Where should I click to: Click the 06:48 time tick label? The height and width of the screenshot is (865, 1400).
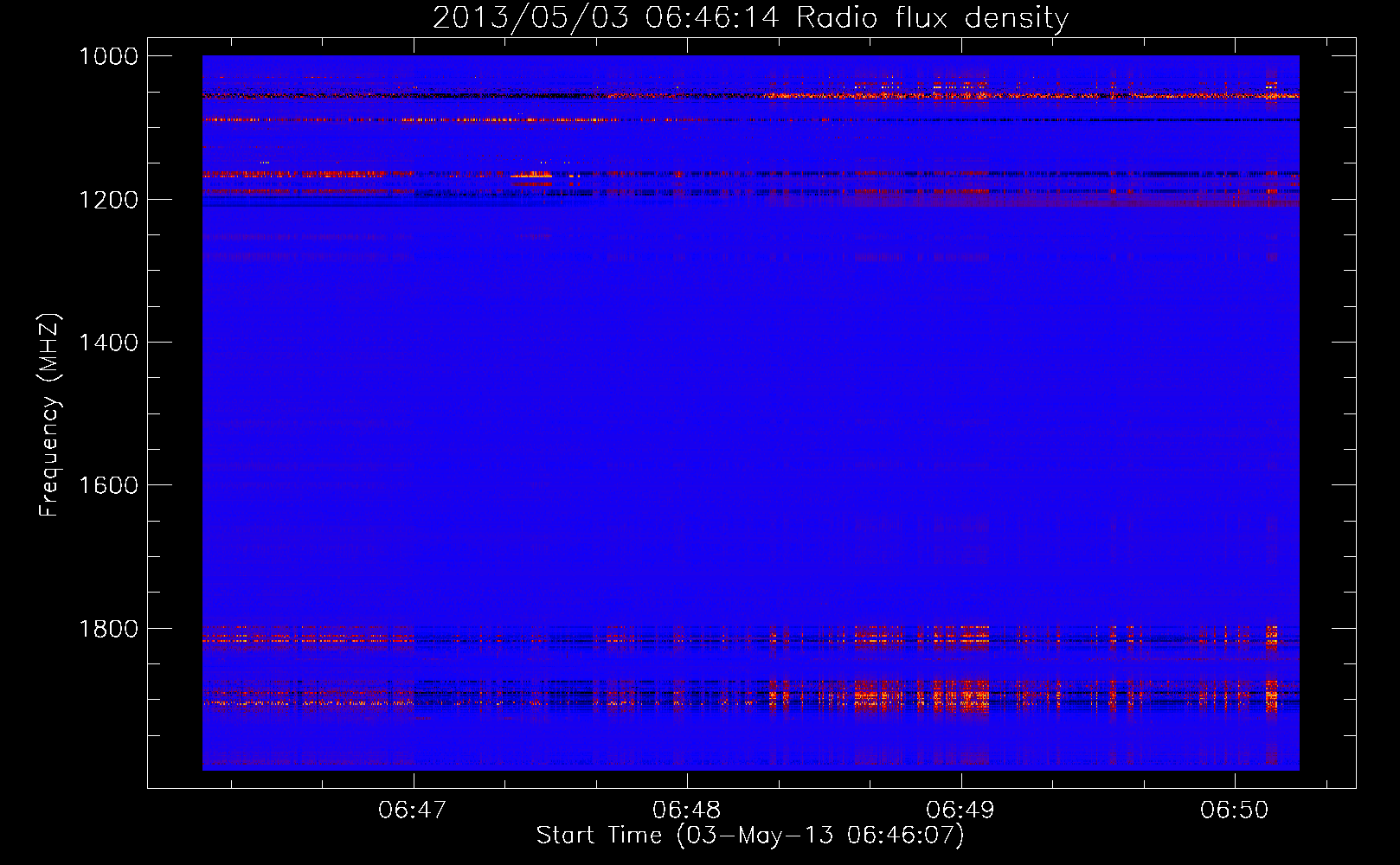[x=687, y=811]
